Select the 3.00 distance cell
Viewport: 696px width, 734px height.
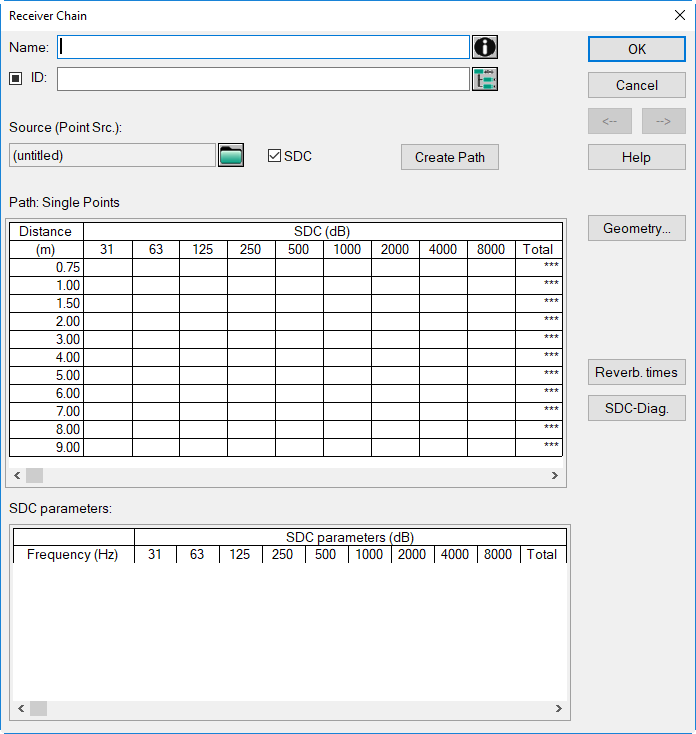(x=46, y=339)
